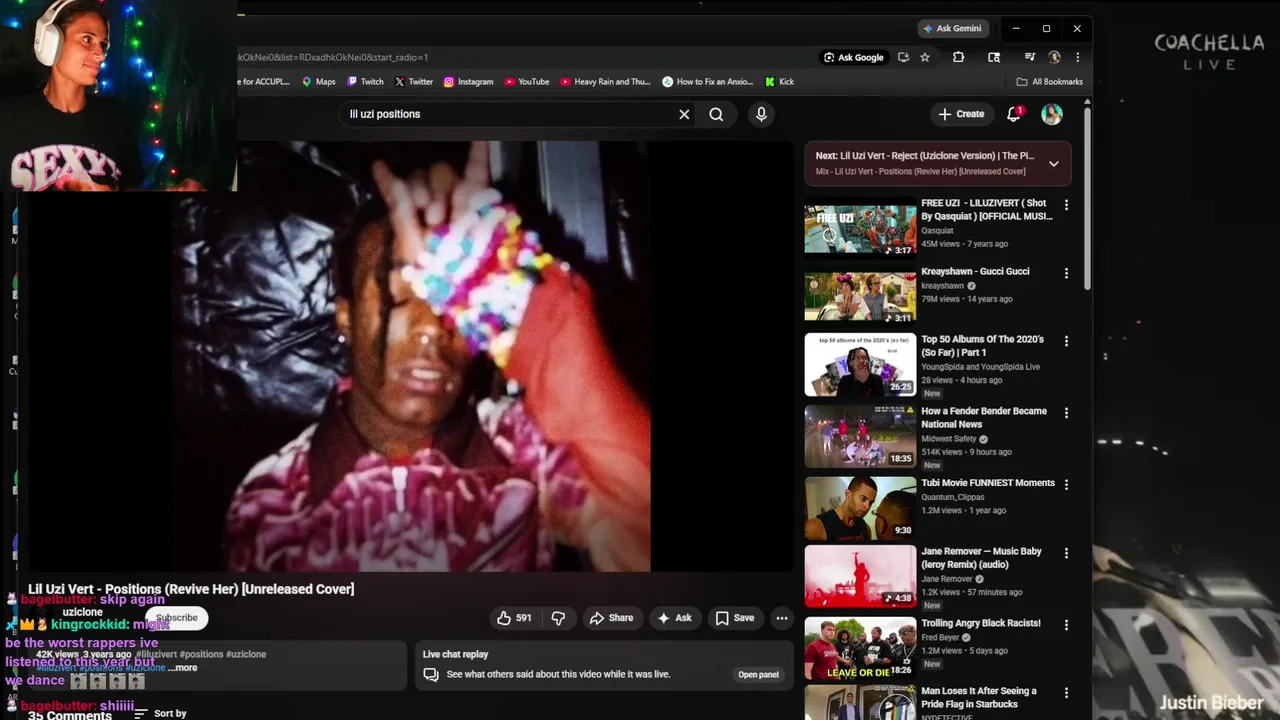Click the Share button under the video
The image size is (1280, 720).
611,618
